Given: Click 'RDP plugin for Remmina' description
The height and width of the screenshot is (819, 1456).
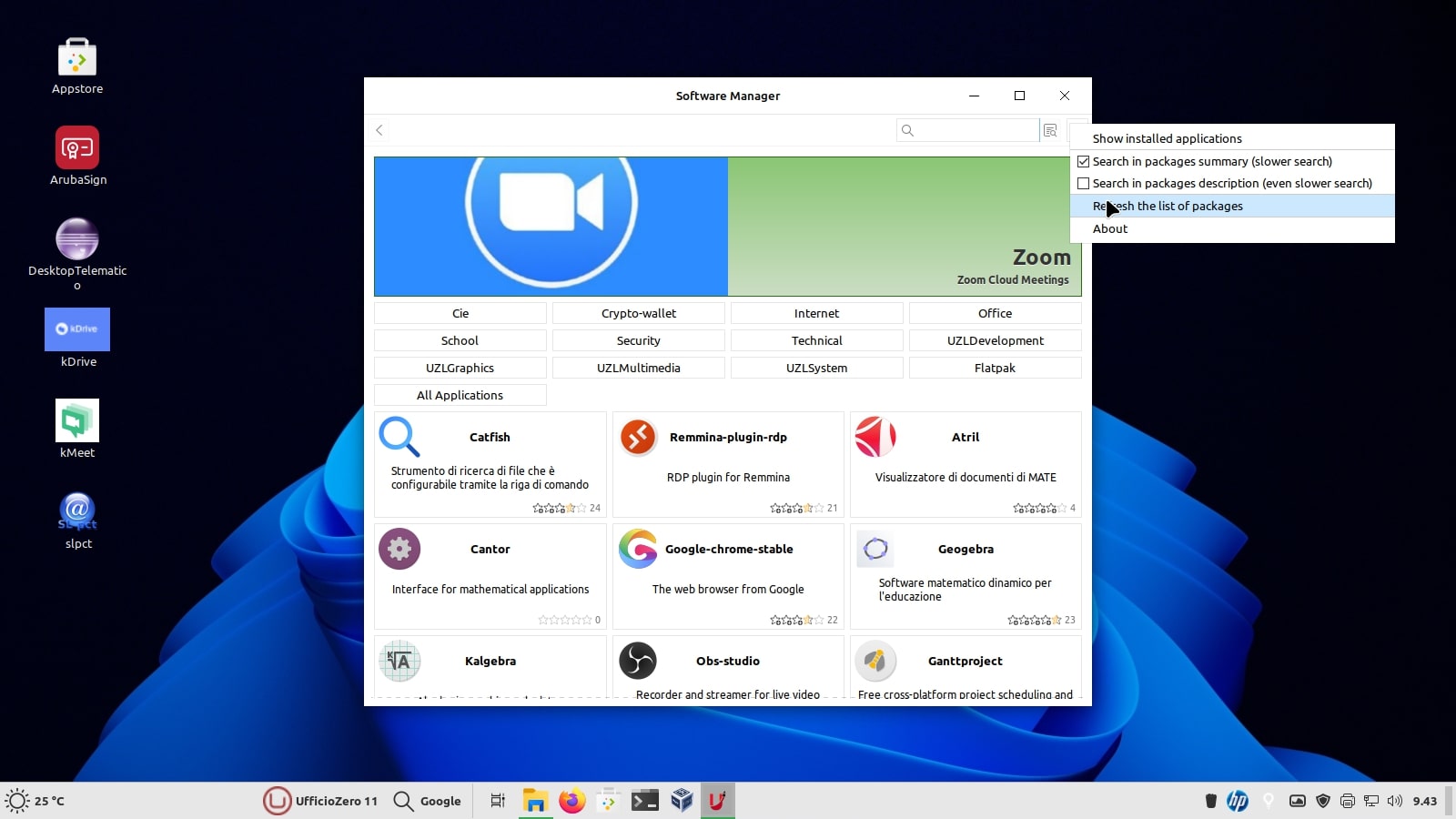Looking at the screenshot, I should click(728, 477).
